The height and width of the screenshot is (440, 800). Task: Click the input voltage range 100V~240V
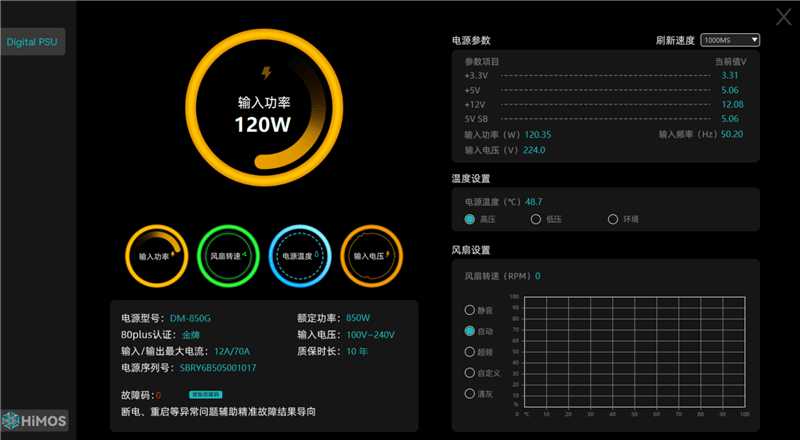pos(370,335)
